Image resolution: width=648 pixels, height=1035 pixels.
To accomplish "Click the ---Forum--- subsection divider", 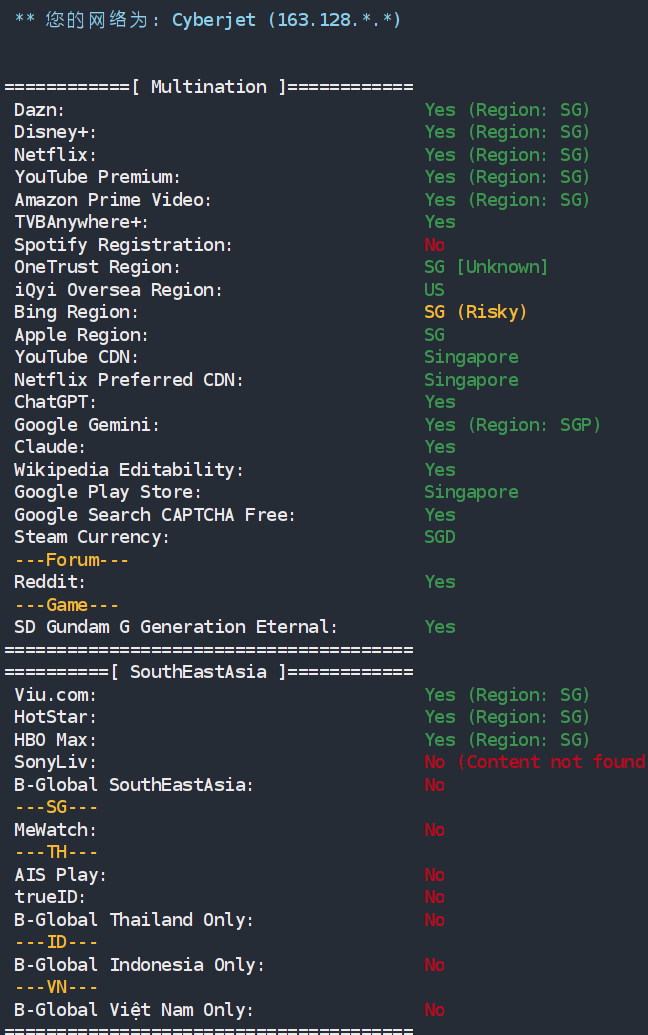I will pyautogui.click(x=71, y=560).
